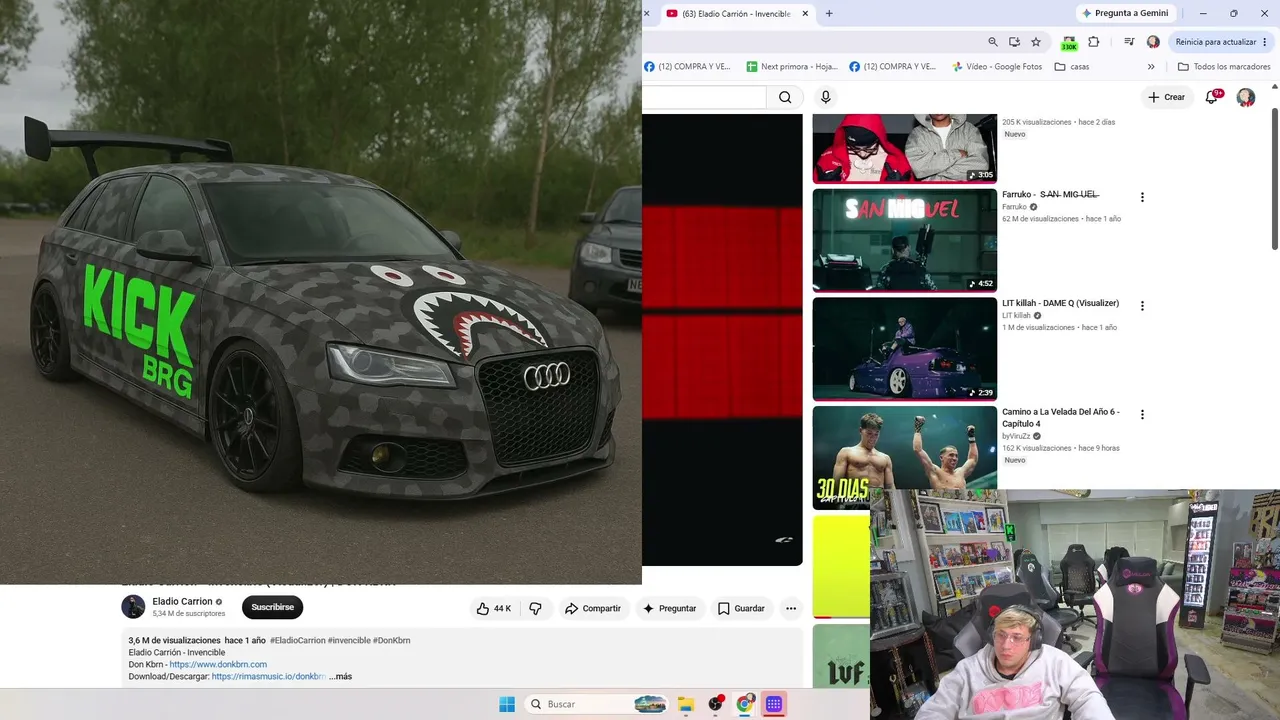
Task: Open the Eladio Carrion channel name
Action: pyautogui.click(x=182, y=602)
